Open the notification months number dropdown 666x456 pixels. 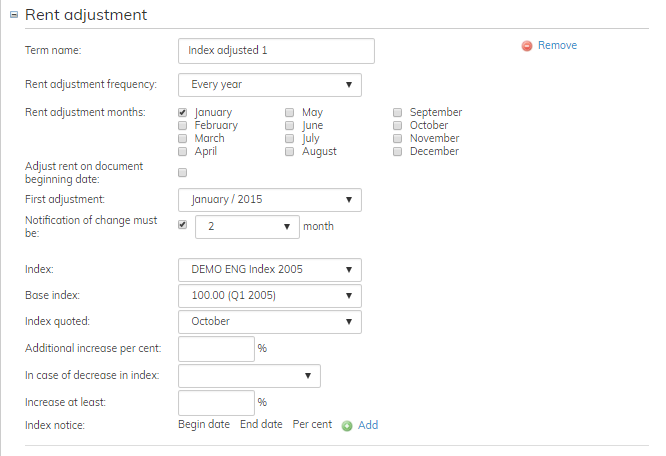247,227
